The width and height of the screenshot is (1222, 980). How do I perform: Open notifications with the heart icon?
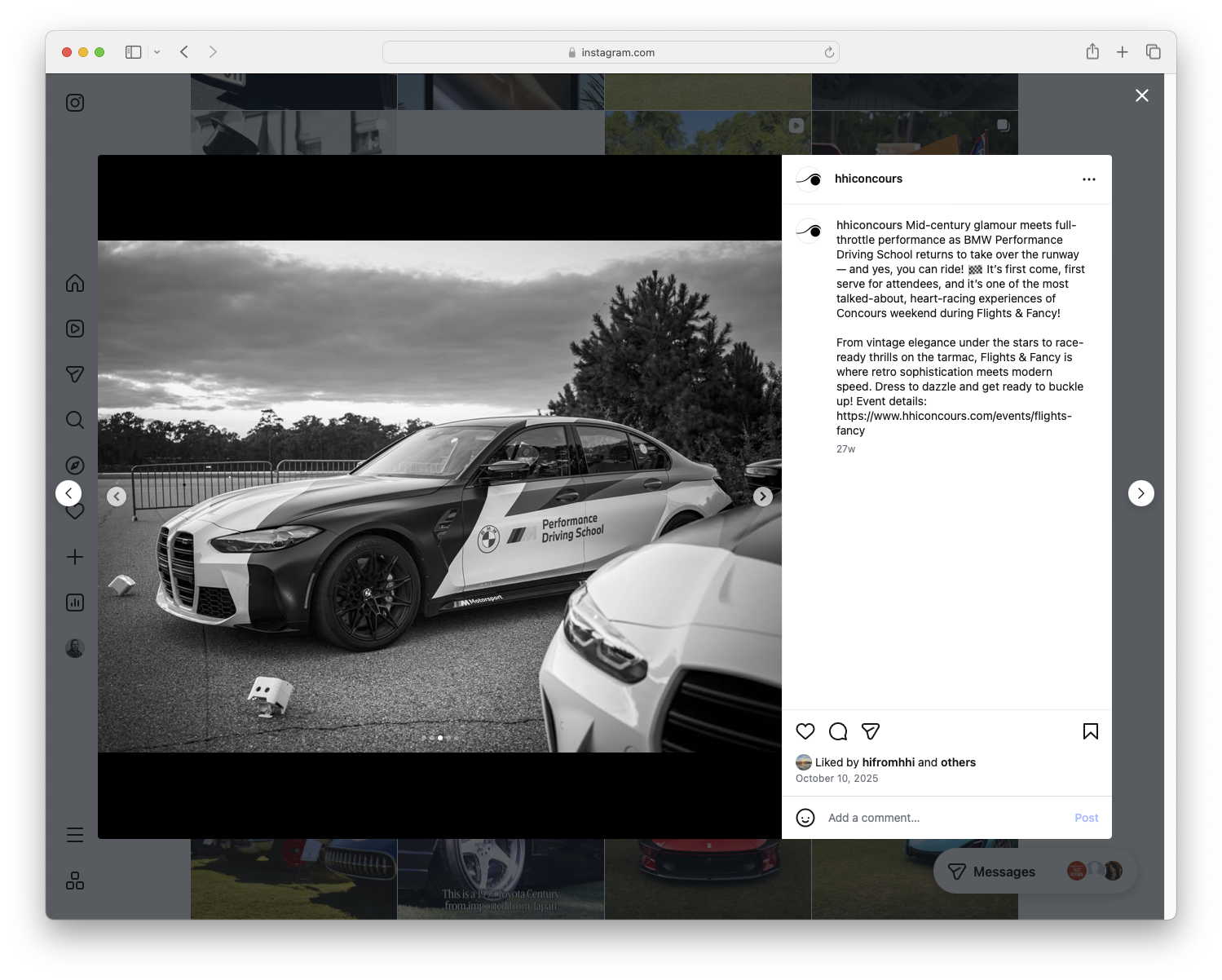tap(74, 511)
